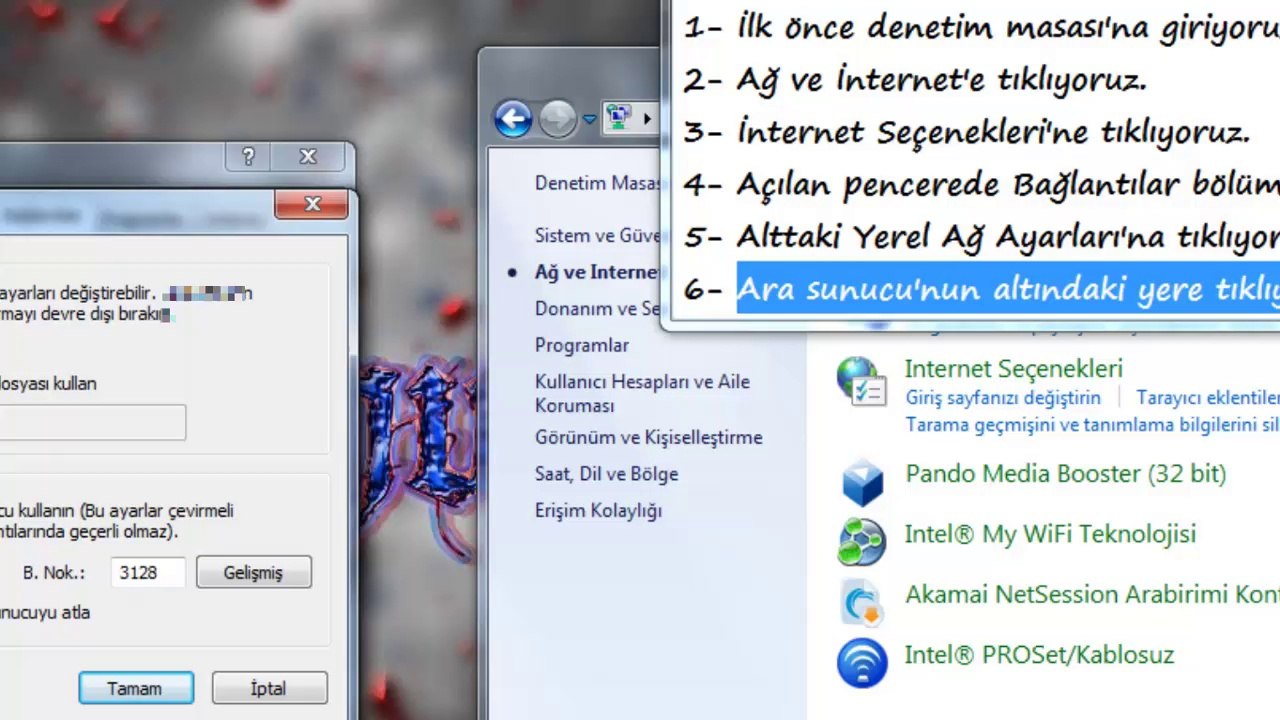The image size is (1280, 720).
Task: Close the LAN settings dialog
Action: (x=312, y=204)
